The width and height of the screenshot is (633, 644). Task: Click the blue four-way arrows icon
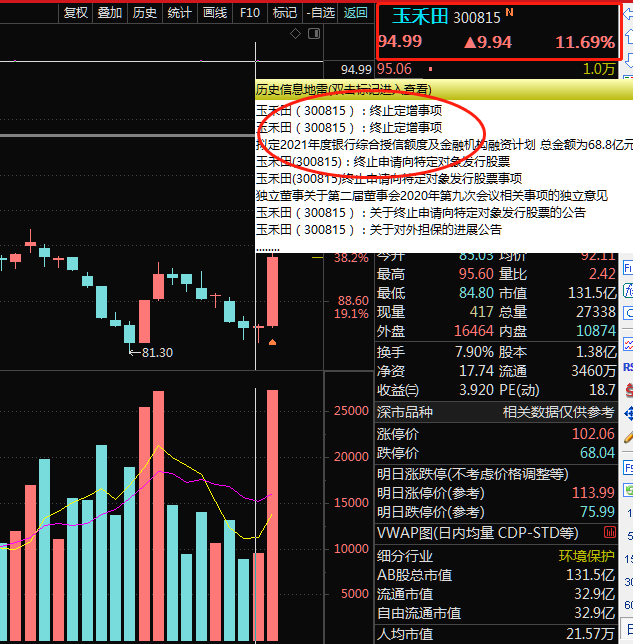pyautogui.click(x=628, y=413)
